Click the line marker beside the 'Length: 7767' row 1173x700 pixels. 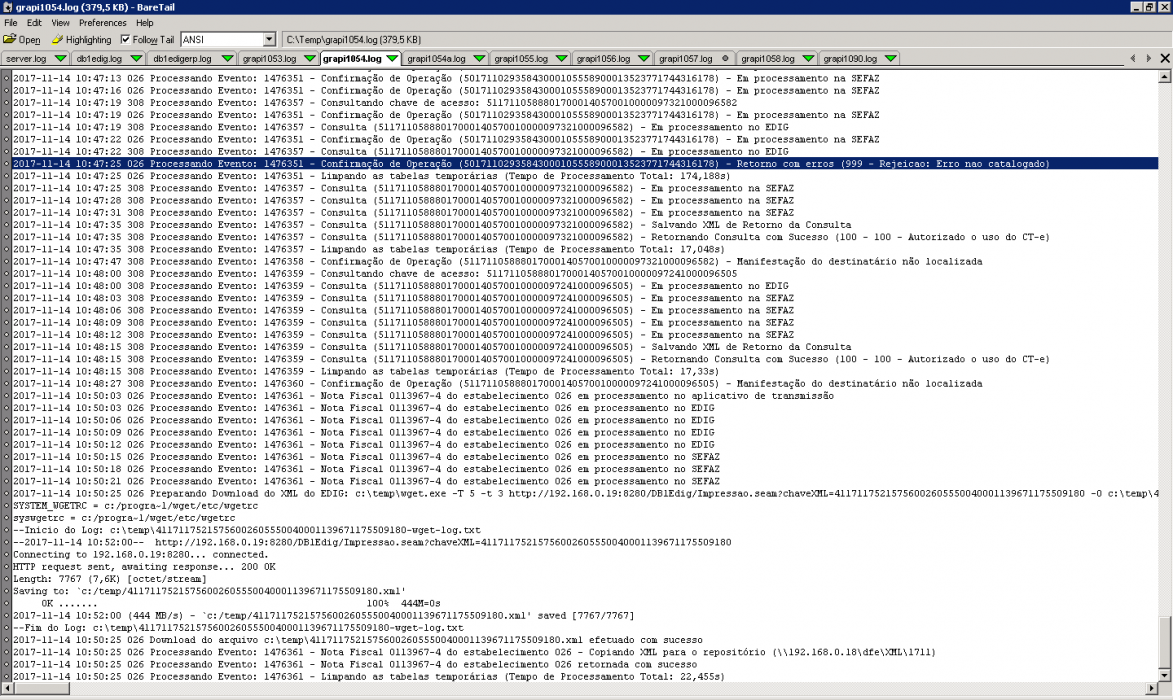tap(6, 579)
